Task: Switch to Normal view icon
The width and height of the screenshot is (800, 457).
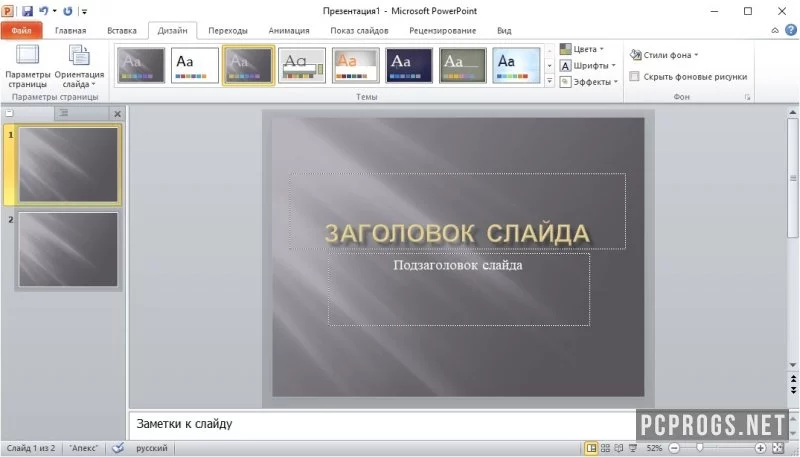Action: (591, 448)
